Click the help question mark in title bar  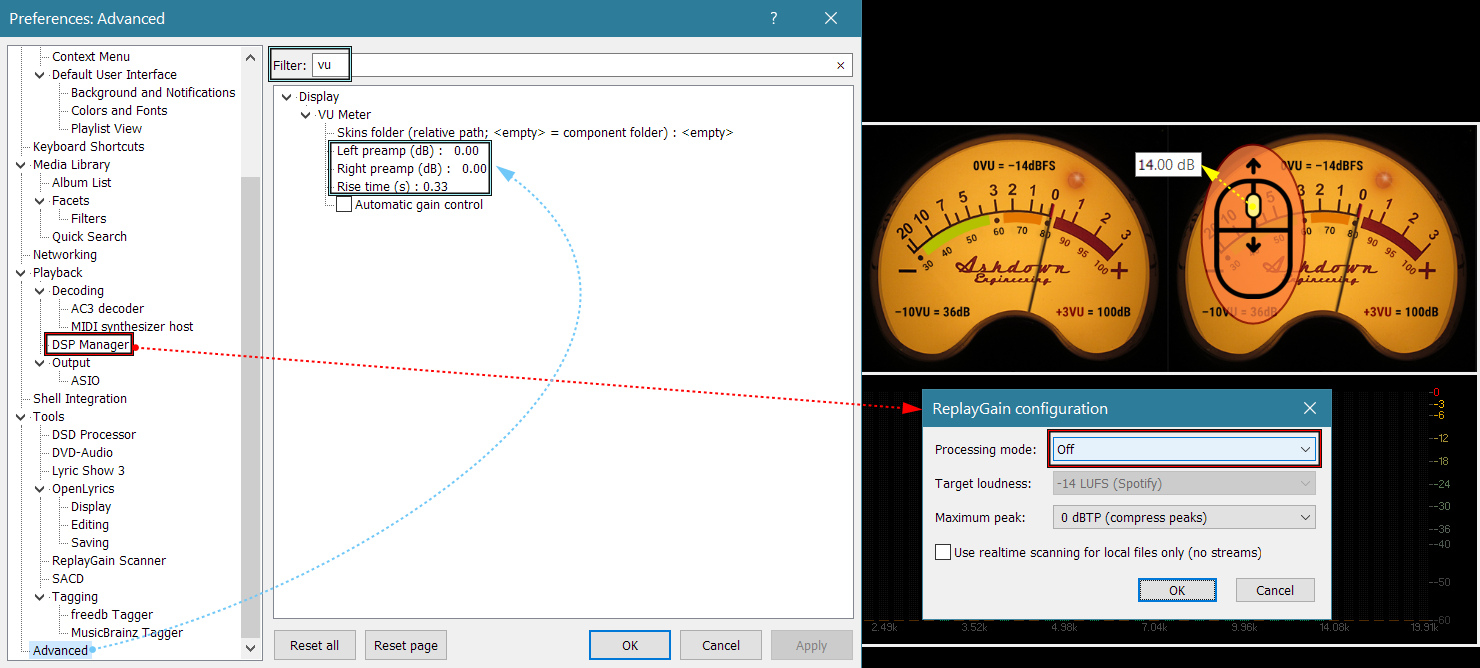tap(774, 18)
